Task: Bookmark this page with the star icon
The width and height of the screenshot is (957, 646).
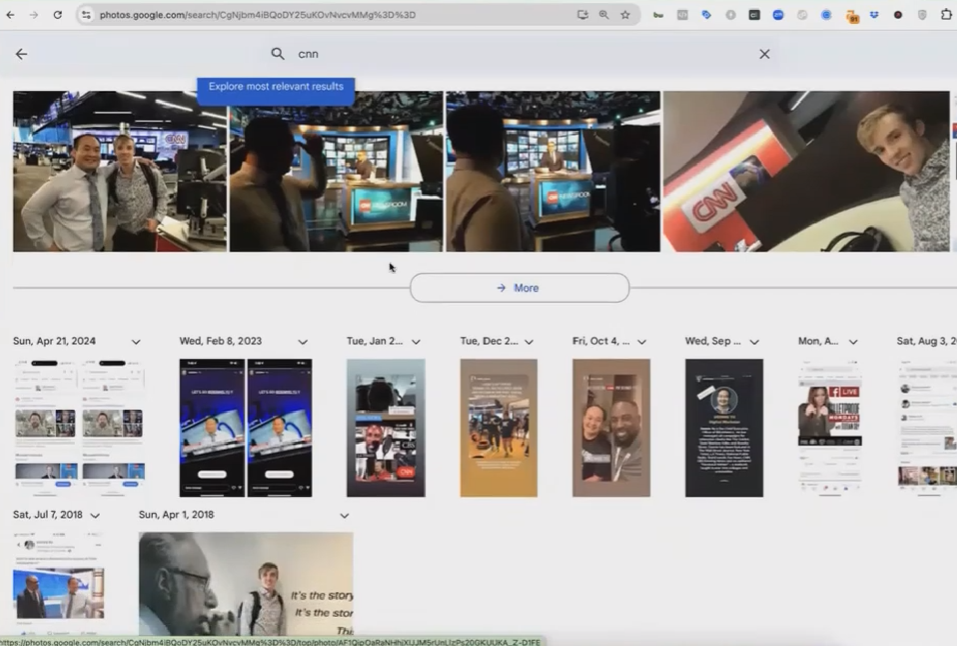Action: (625, 15)
